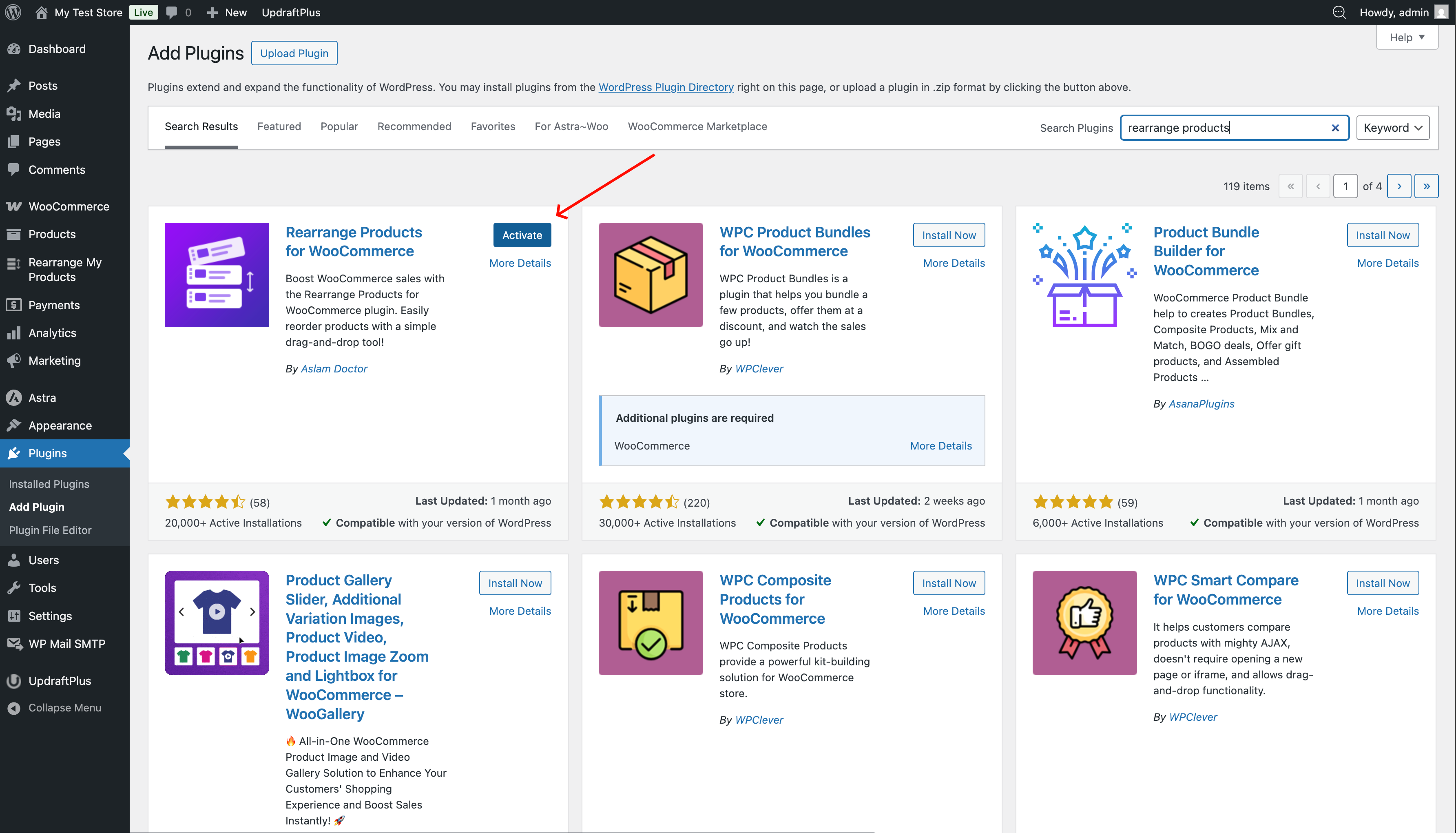Image resolution: width=1456 pixels, height=833 pixels.
Task: Click the Collapse Menu arrow icon
Action: 14,708
